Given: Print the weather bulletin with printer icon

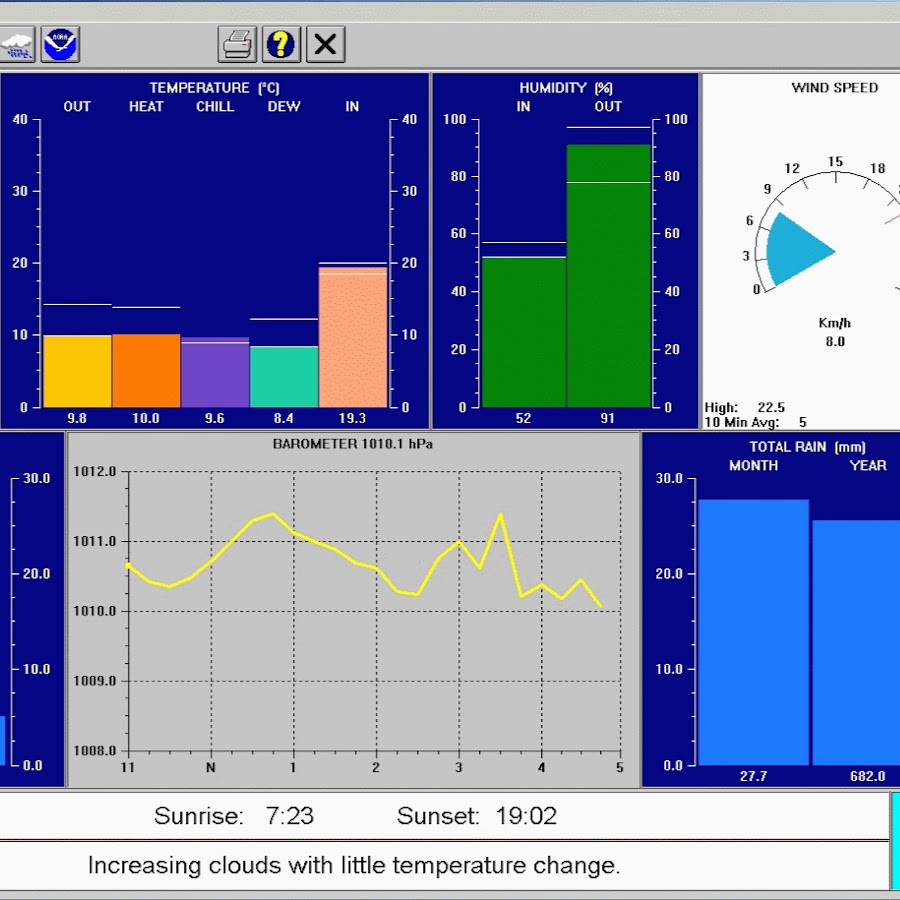Looking at the screenshot, I should tap(237, 44).
